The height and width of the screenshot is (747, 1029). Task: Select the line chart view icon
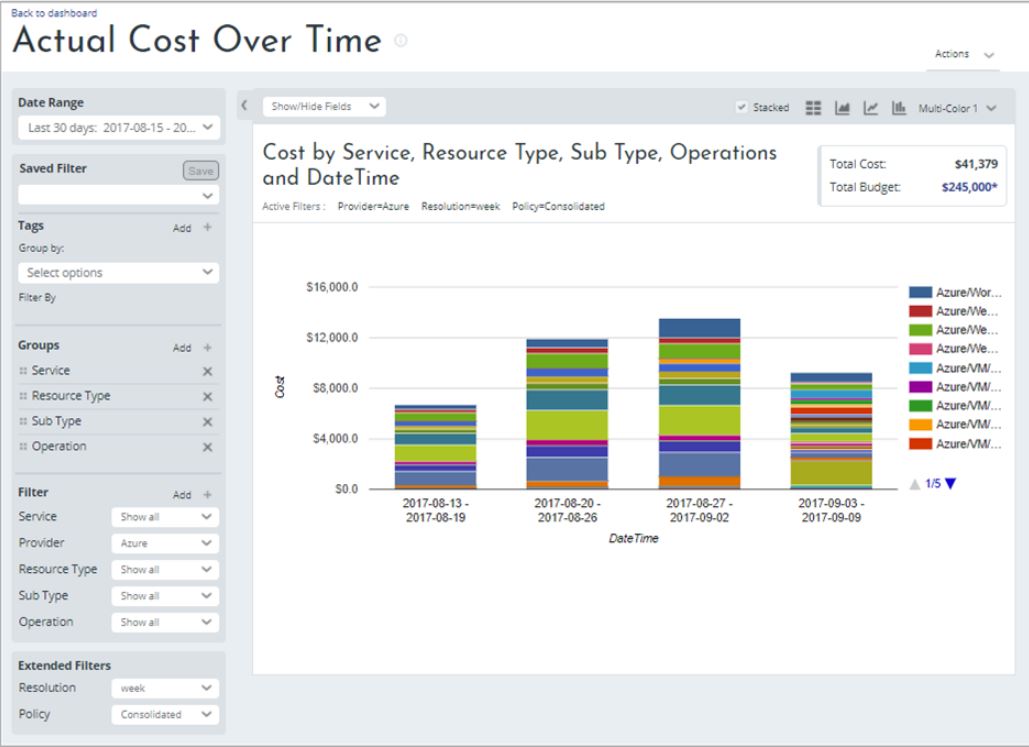click(870, 107)
